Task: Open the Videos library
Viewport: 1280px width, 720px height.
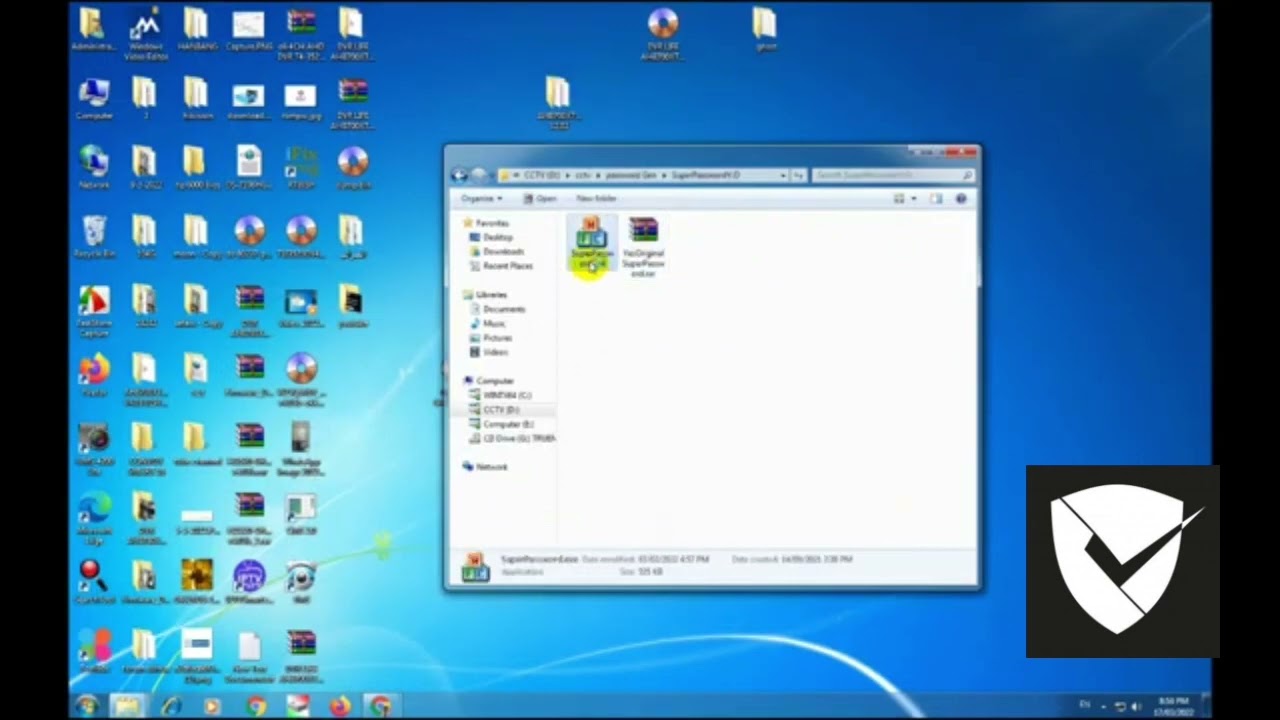Action: 489,352
